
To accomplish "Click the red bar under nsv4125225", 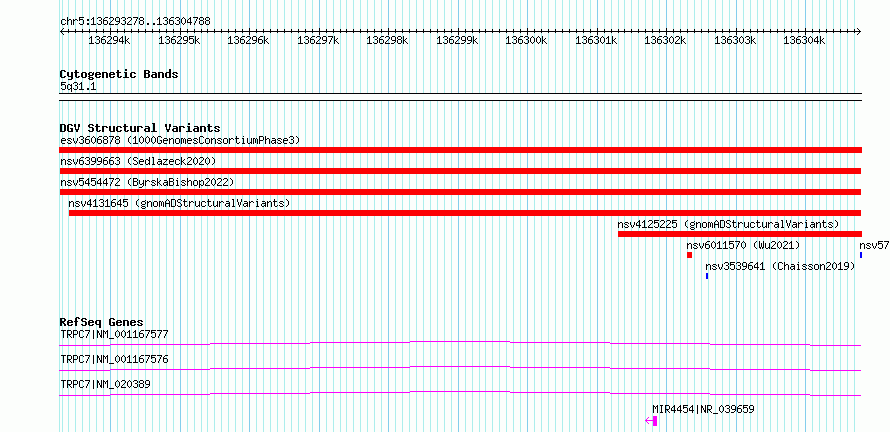I will click(x=740, y=234).
